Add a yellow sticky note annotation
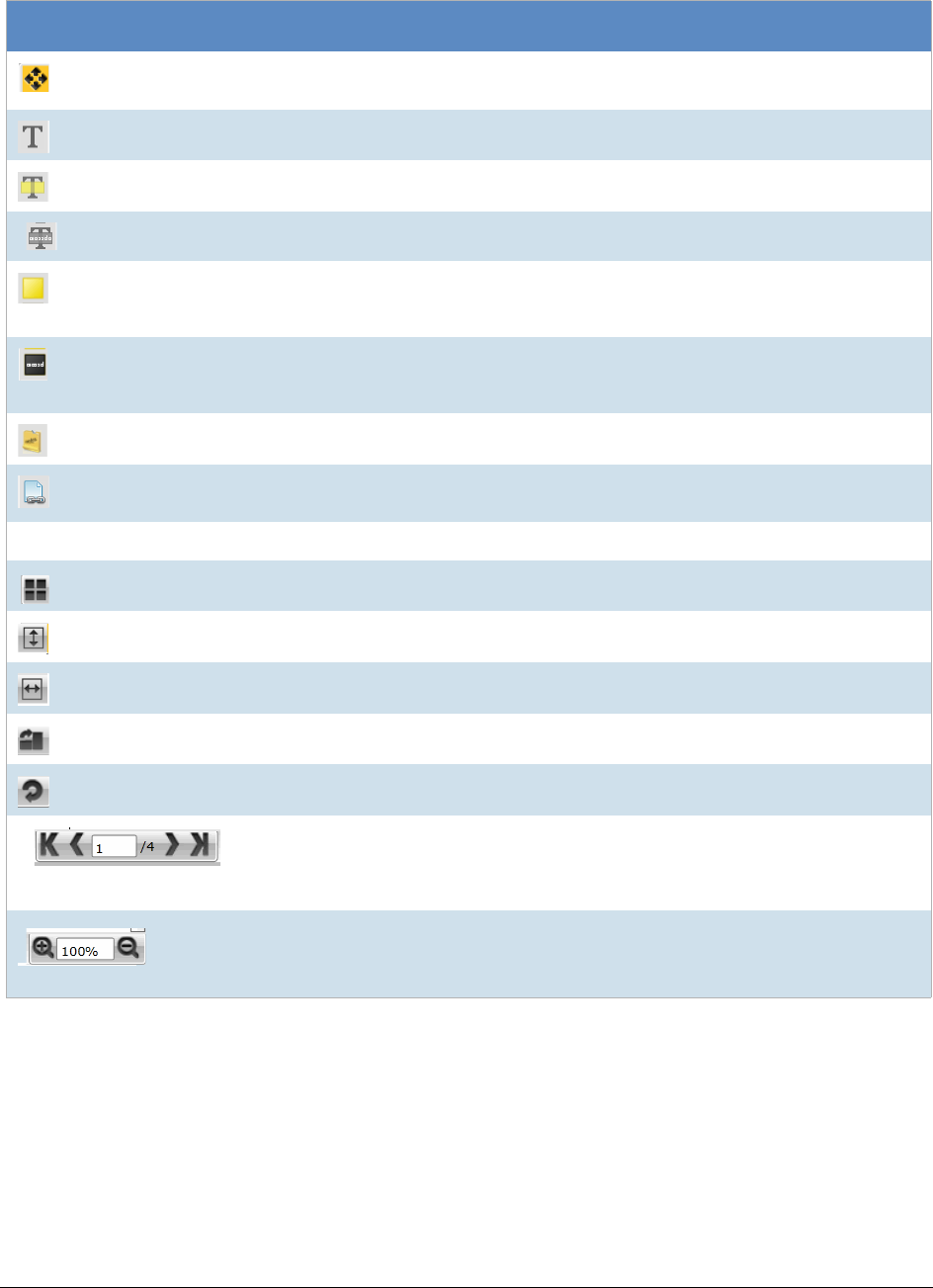Screen dimensions: 933x1288 pos(34,441)
